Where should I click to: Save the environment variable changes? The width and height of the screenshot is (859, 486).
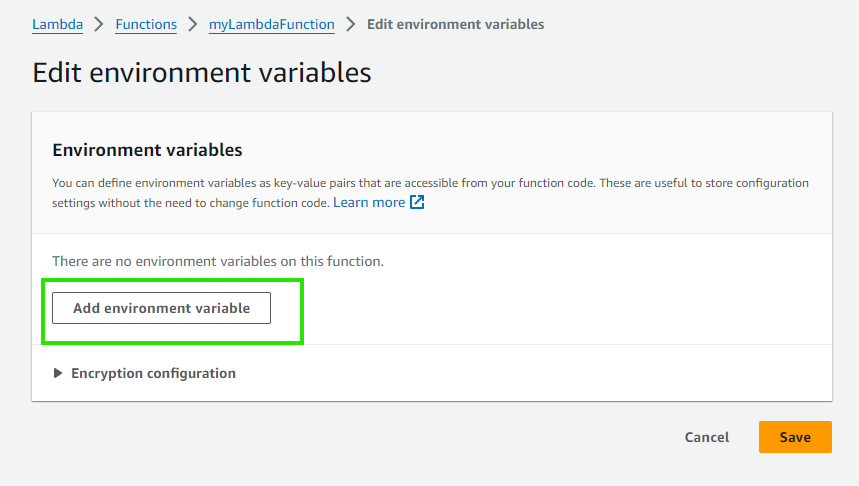tap(795, 437)
